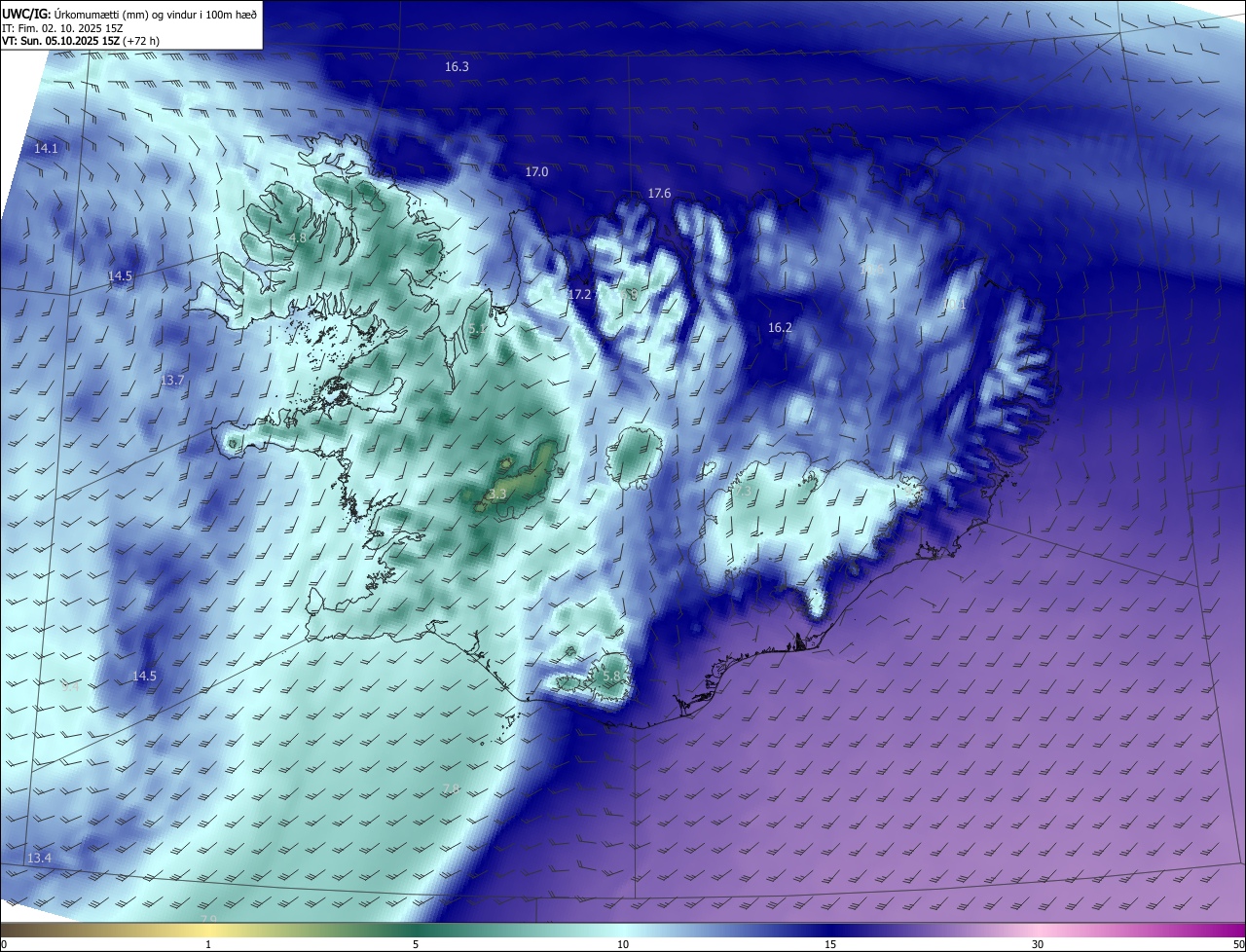Click the 4.8 value label on the map
Screen dimensions: 1246x952
[x=298, y=238]
